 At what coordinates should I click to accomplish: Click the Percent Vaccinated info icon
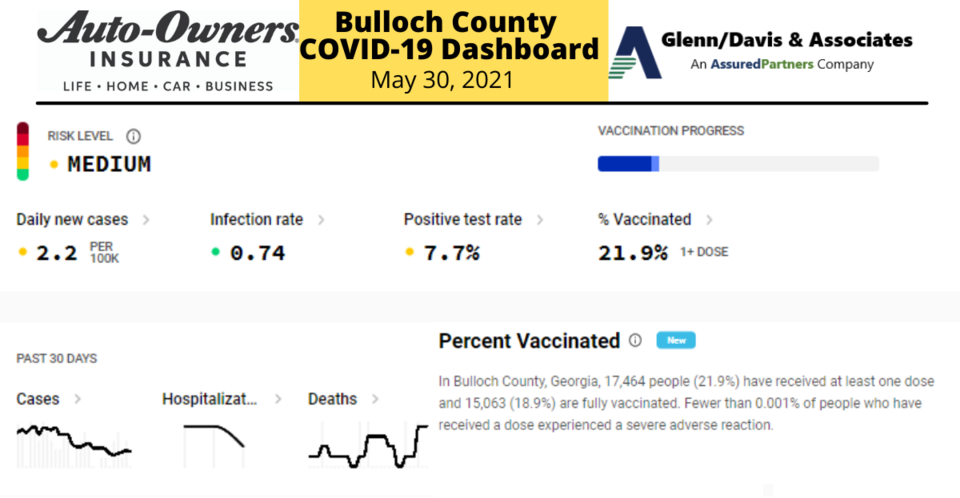636,341
